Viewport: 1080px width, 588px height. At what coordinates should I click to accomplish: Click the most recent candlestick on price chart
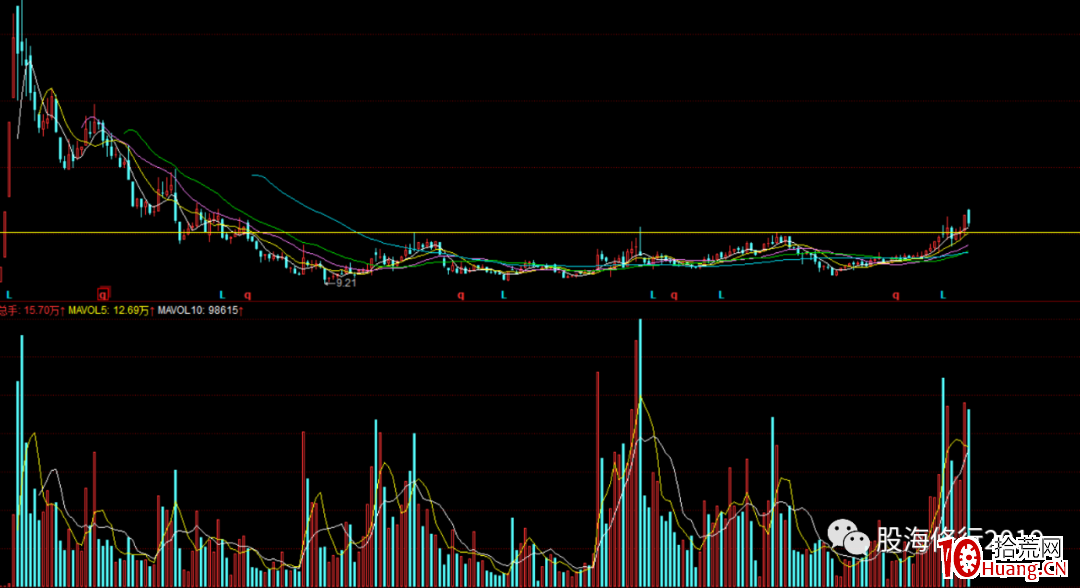point(968,218)
